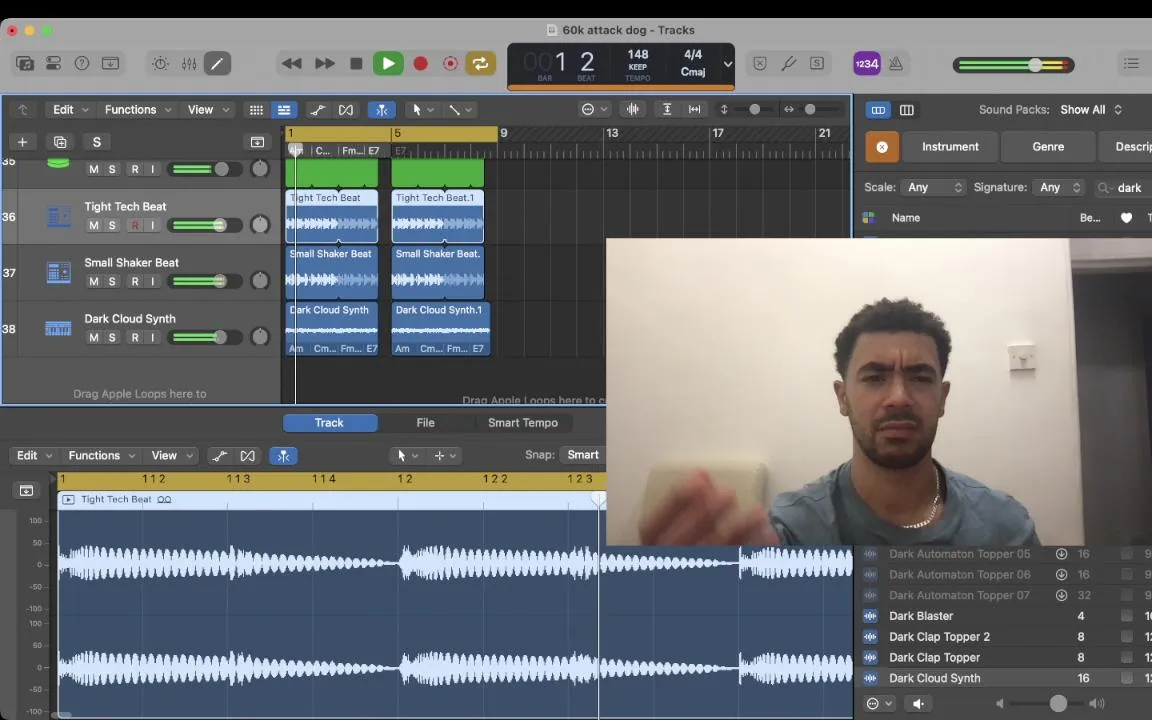Image resolution: width=1152 pixels, height=720 pixels.
Task: Toggle the Editors pencil icon
Action: (217, 63)
